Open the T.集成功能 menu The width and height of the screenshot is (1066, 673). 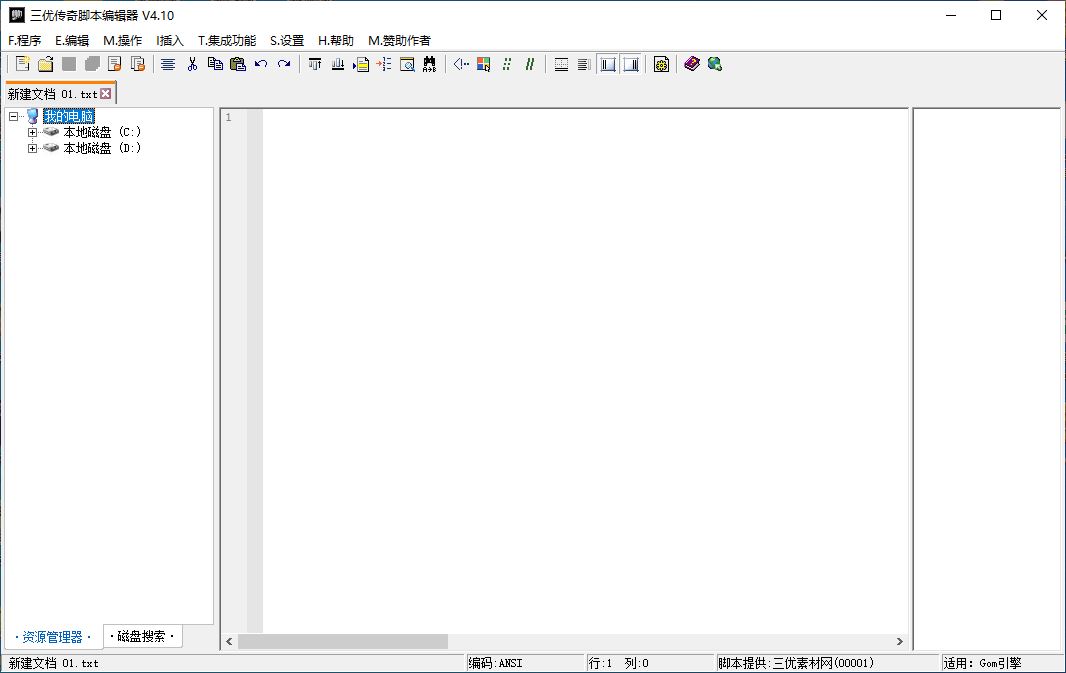point(227,41)
